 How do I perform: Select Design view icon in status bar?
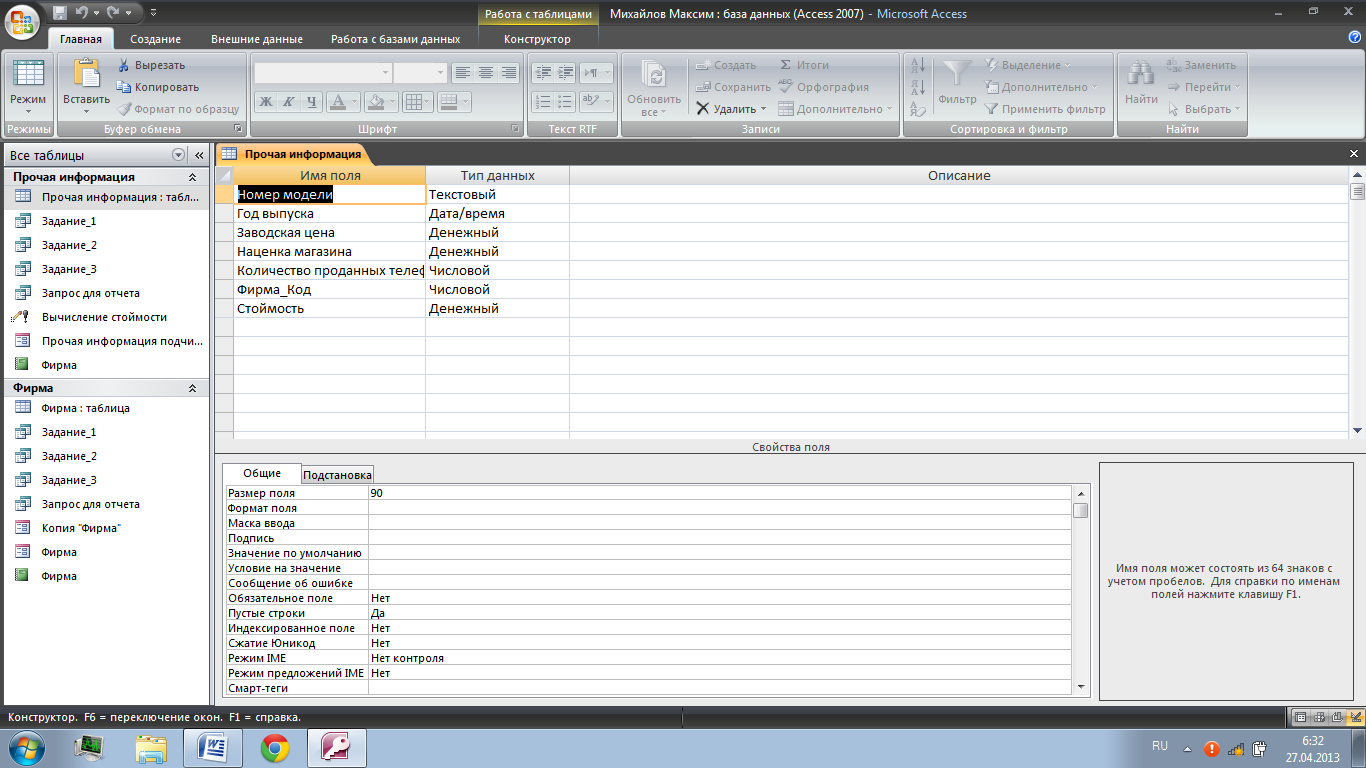point(1354,717)
